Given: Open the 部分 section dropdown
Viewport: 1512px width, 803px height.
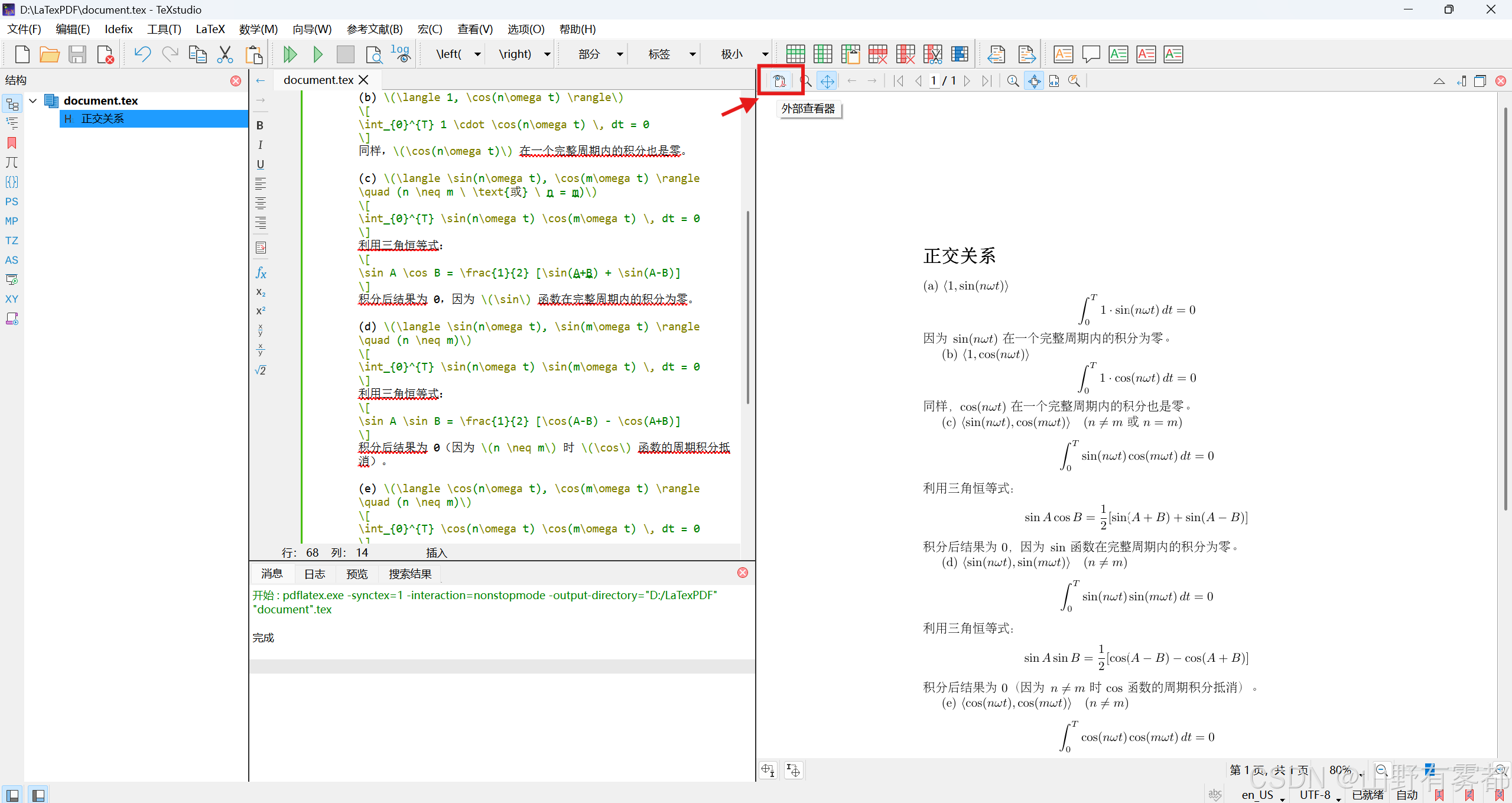Looking at the screenshot, I should [619, 54].
